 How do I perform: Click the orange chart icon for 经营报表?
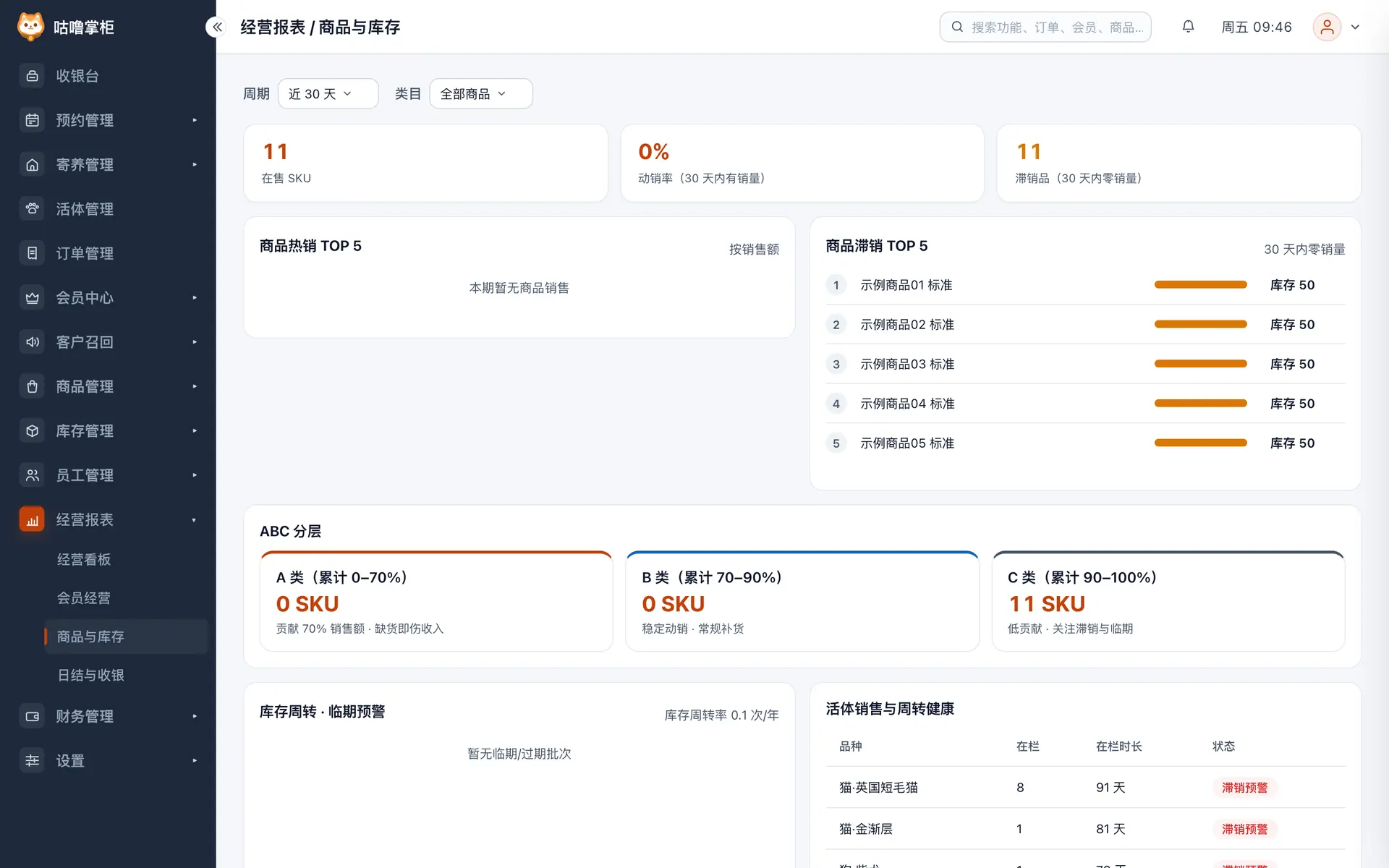(x=32, y=519)
